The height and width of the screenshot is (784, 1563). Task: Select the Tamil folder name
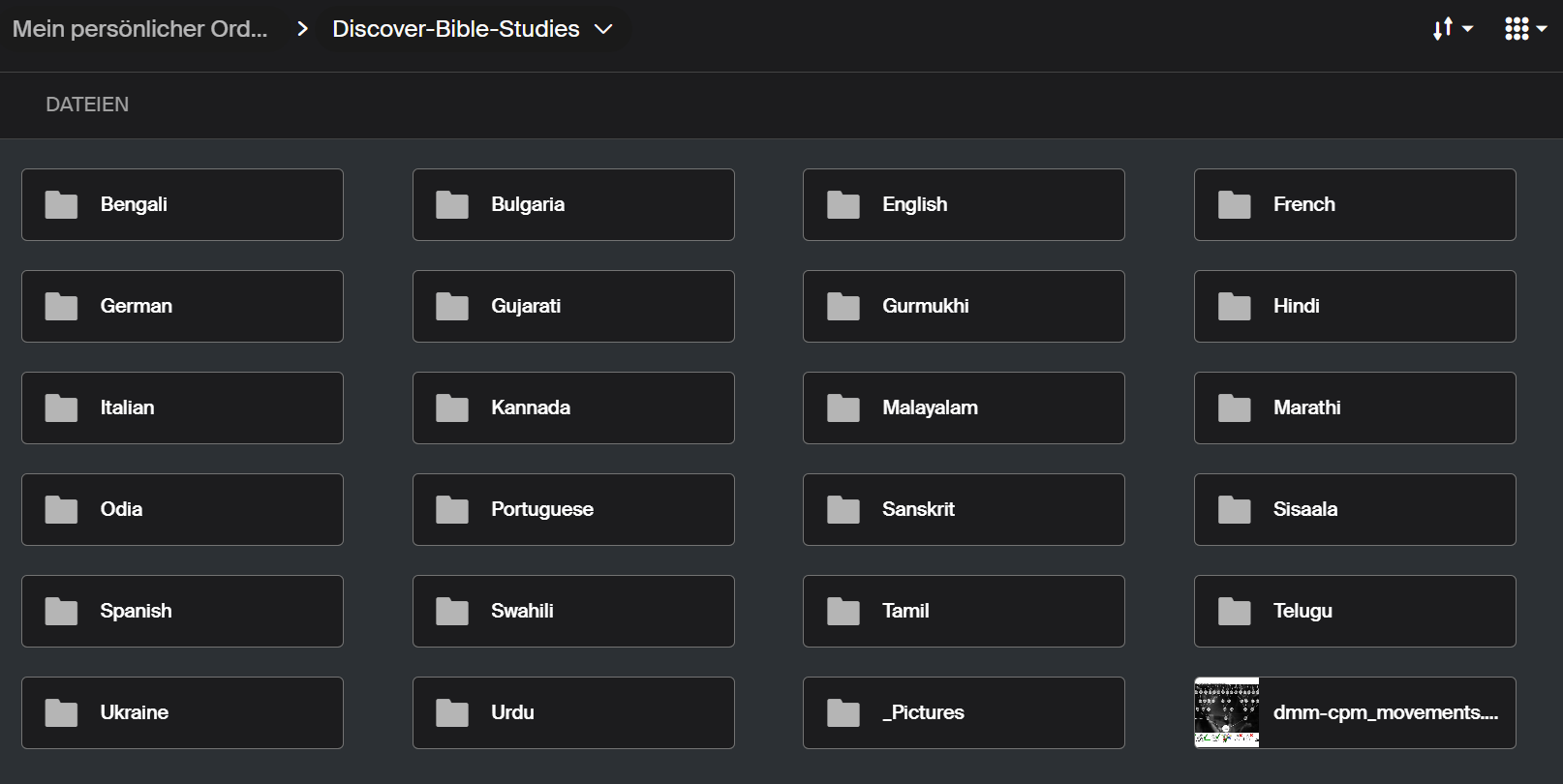click(x=905, y=611)
